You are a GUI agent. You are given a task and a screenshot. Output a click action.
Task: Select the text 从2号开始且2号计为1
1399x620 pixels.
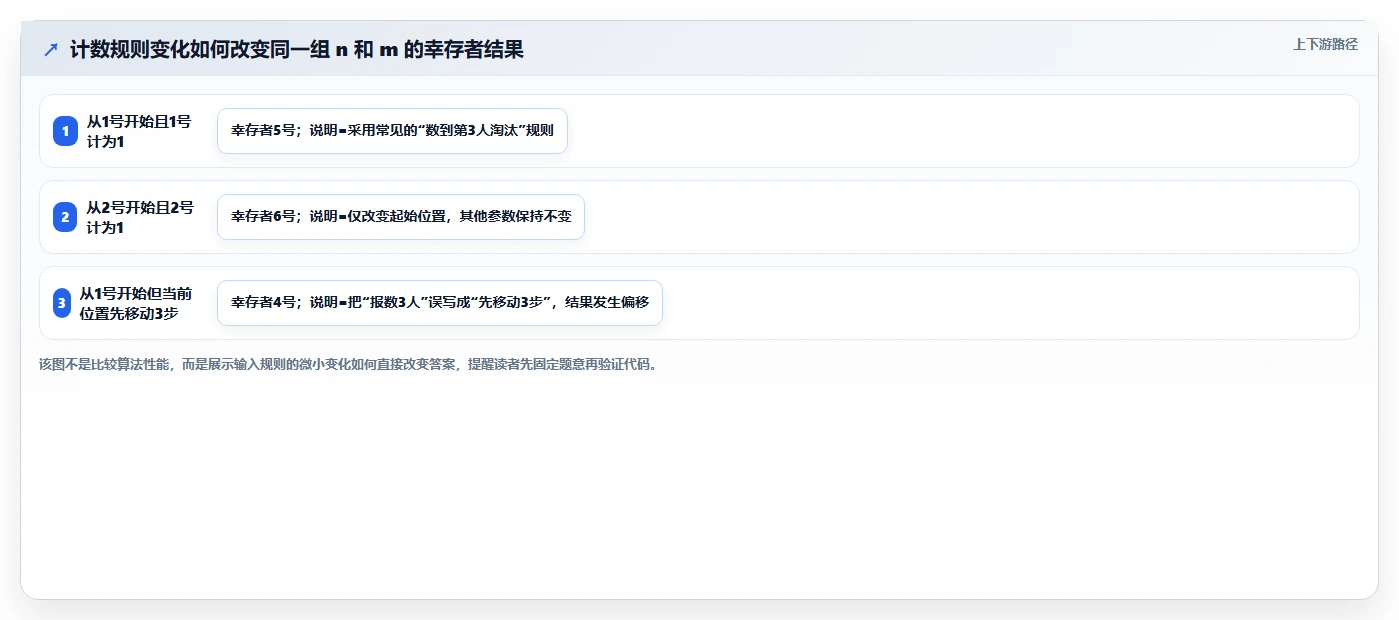pos(139,217)
